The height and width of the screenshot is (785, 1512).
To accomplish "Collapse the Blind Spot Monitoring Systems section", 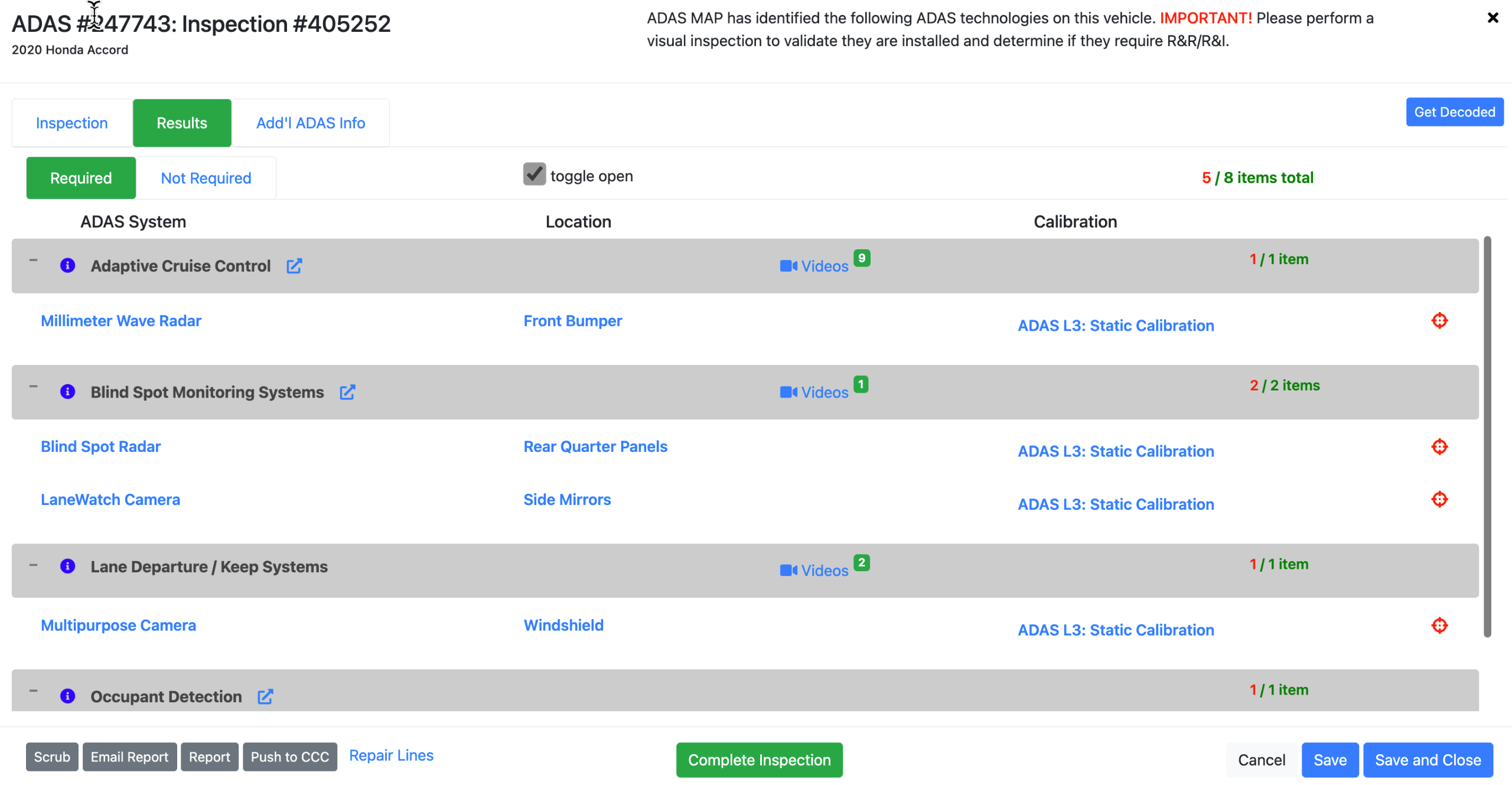I will pos(34,387).
